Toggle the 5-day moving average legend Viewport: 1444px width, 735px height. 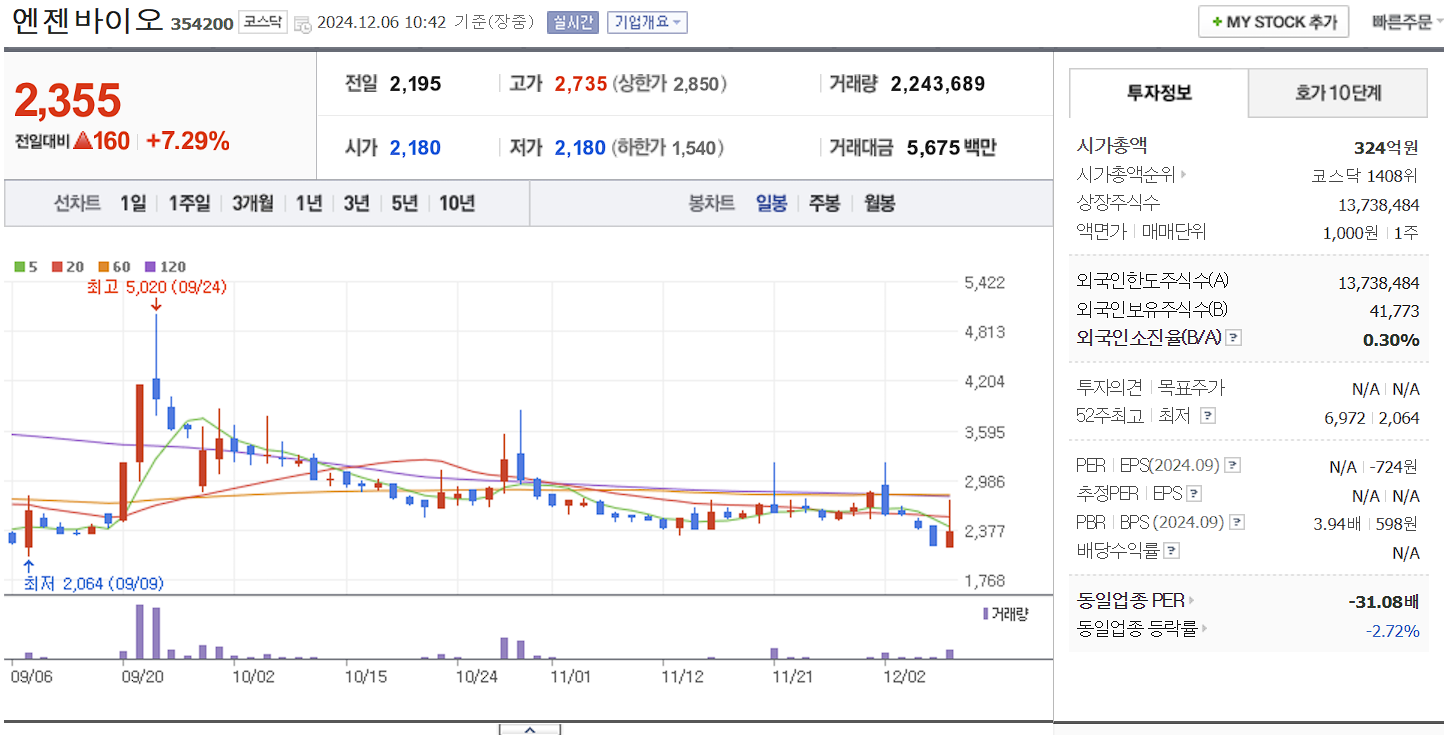(18, 267)
